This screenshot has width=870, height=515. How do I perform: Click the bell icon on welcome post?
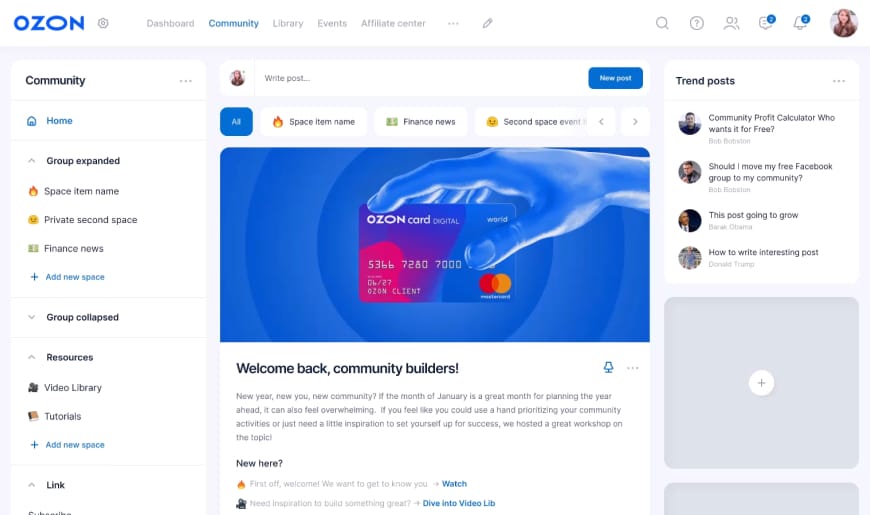click(608, 367)
